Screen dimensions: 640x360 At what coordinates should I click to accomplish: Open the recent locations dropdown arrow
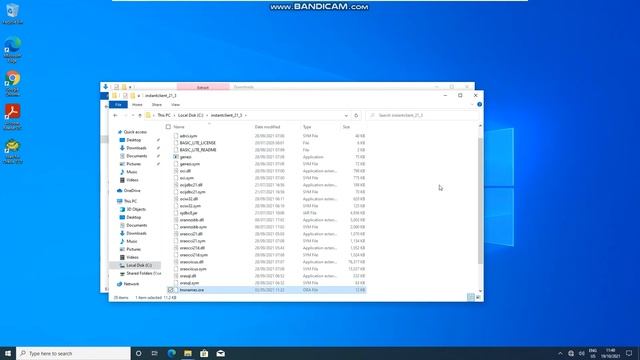(x=133, y=116)
